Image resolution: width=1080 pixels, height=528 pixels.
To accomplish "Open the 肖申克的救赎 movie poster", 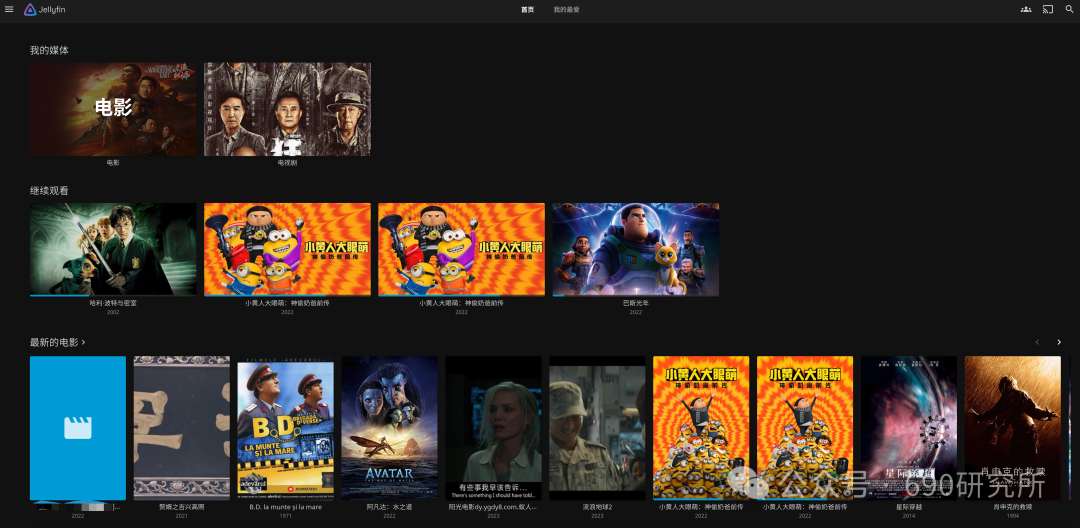I will coord(1012,427).
